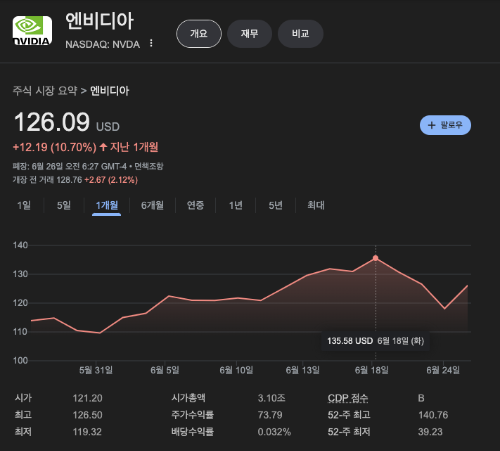
Task: Click the 배당수익률 value 0.032%
Action: pyautogui.click(x=274, y=432)
